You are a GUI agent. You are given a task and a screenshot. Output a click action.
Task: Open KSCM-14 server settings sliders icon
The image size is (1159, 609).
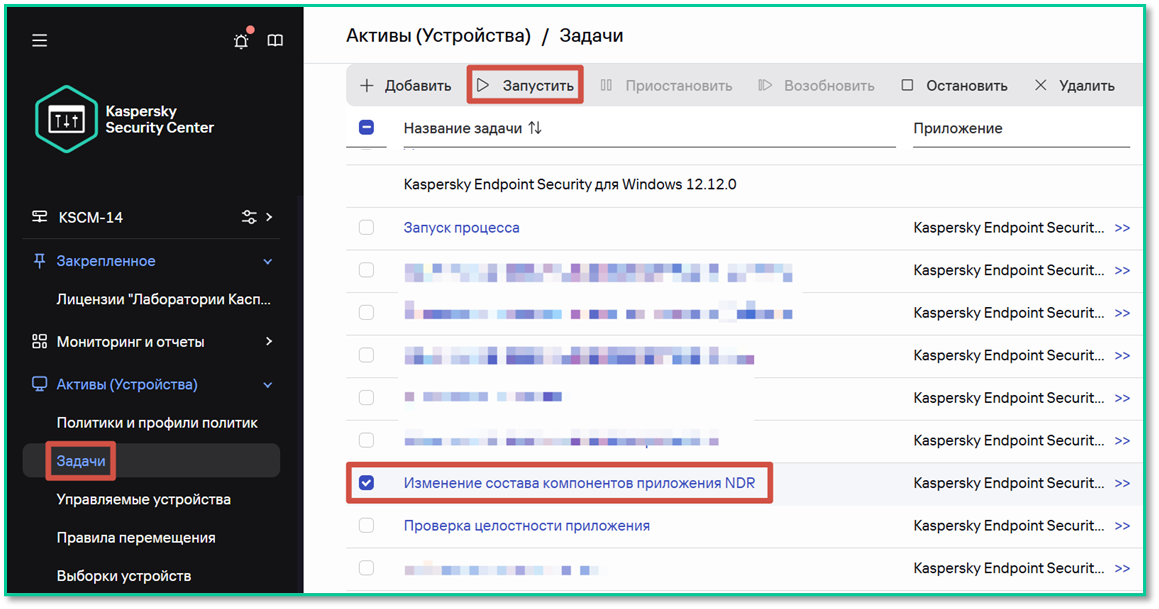coord(249,217)
